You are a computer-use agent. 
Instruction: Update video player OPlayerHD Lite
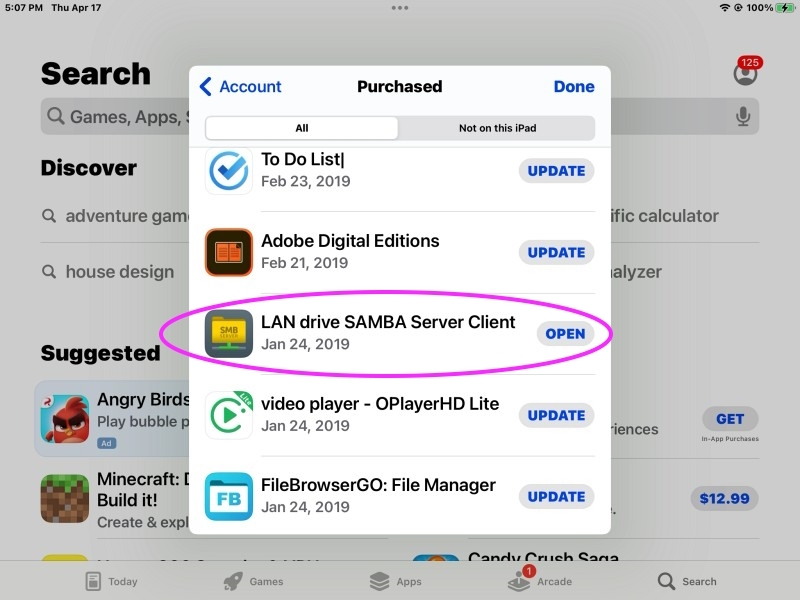coord(556,415)
